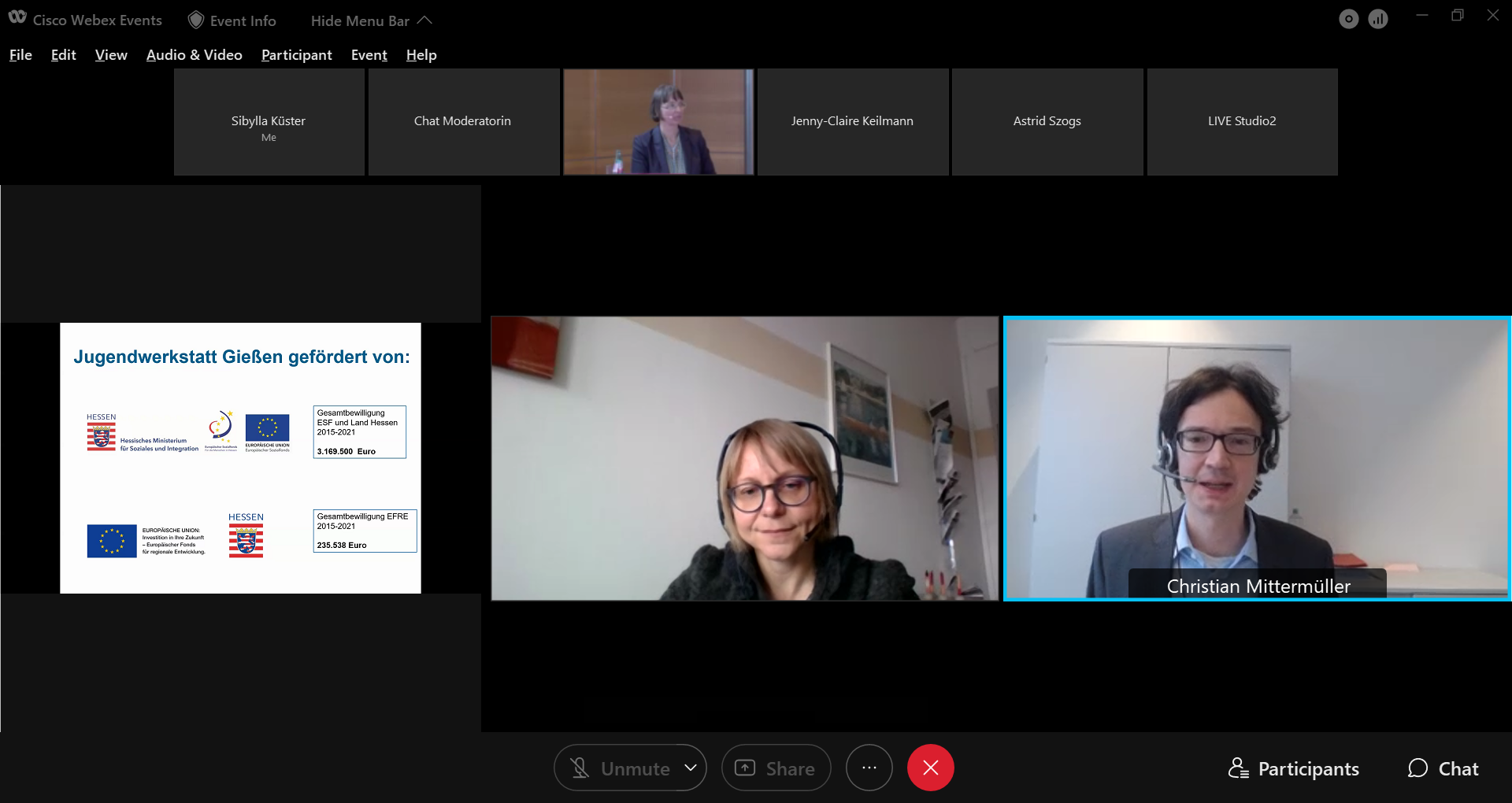Image resolution: width=1512 pixels, height=803 pixels.
Task: Expand the audio options arrow beside Unmute
Action: (691, 768)
